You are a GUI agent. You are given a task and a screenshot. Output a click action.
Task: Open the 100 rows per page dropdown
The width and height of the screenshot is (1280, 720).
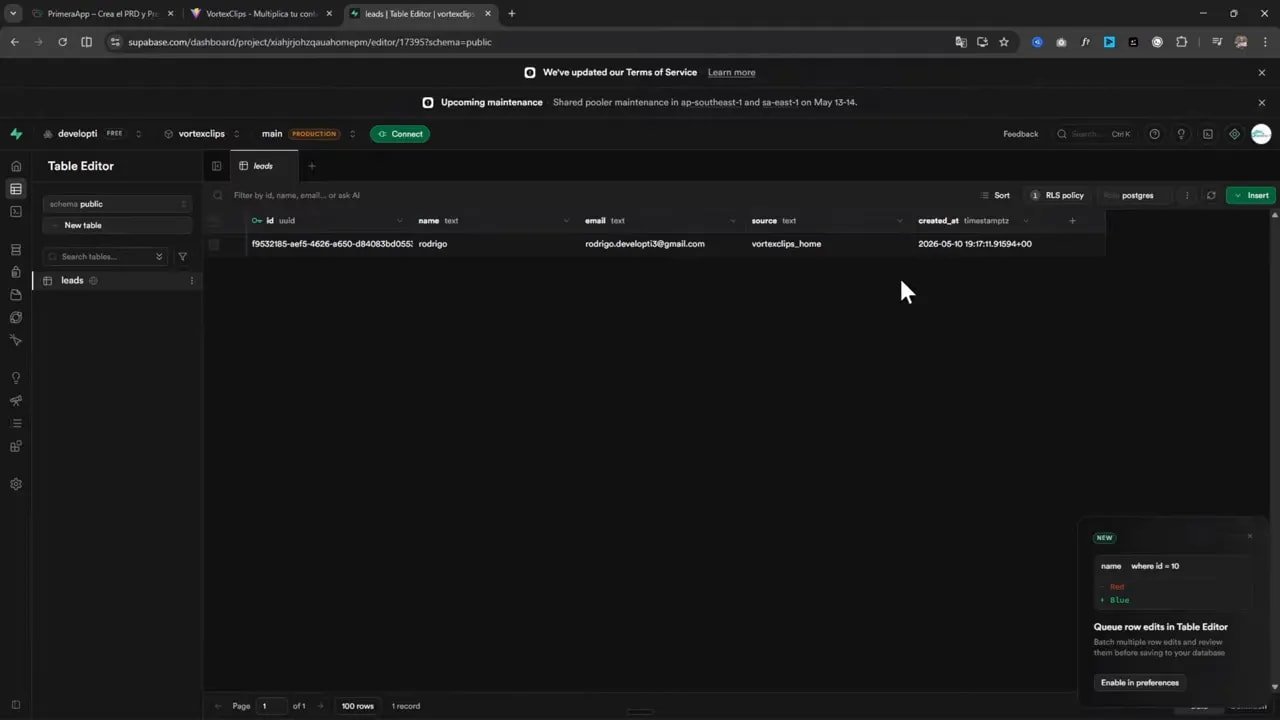357,706
